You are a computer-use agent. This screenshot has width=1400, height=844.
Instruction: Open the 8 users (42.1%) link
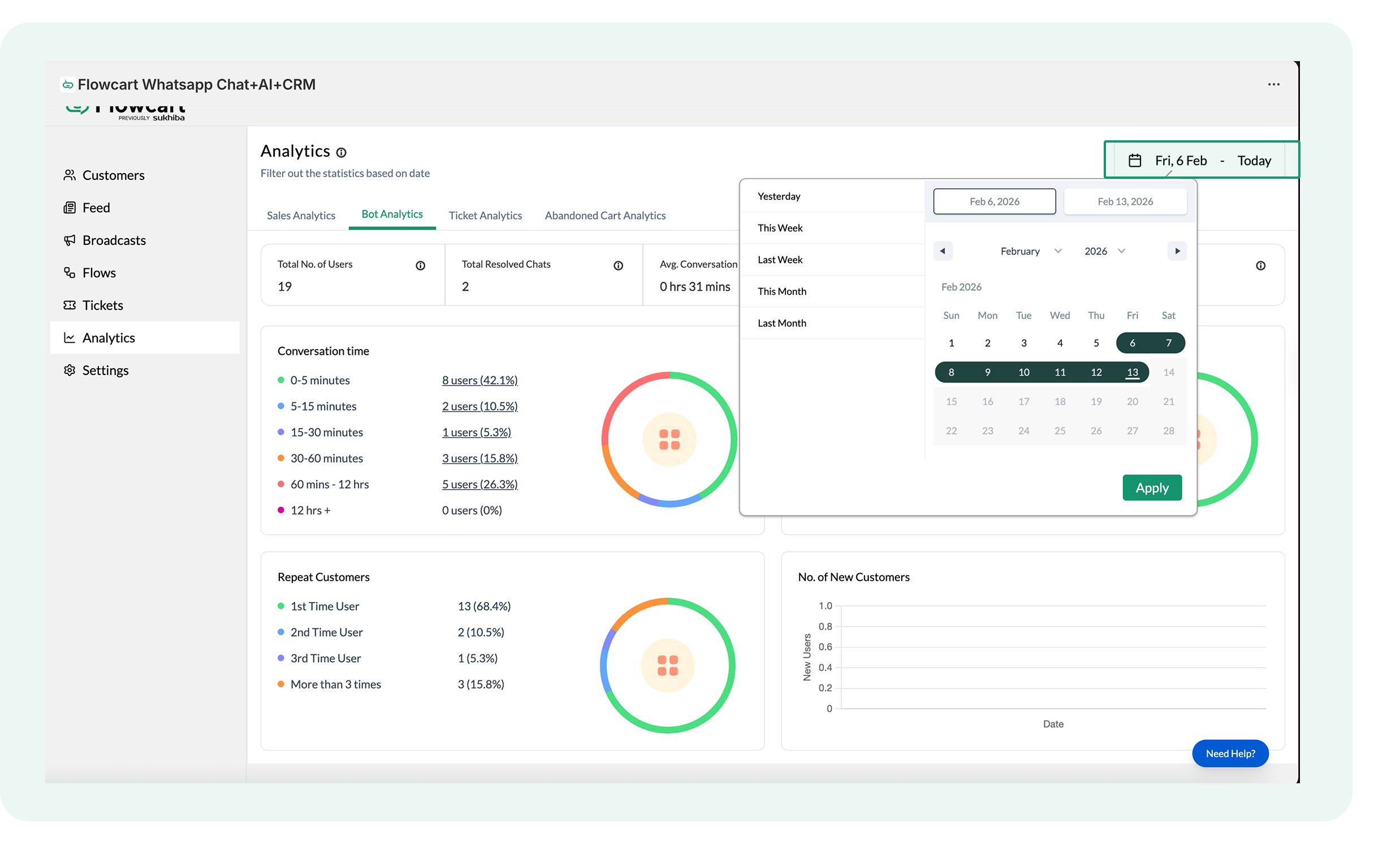pos(479,380)
